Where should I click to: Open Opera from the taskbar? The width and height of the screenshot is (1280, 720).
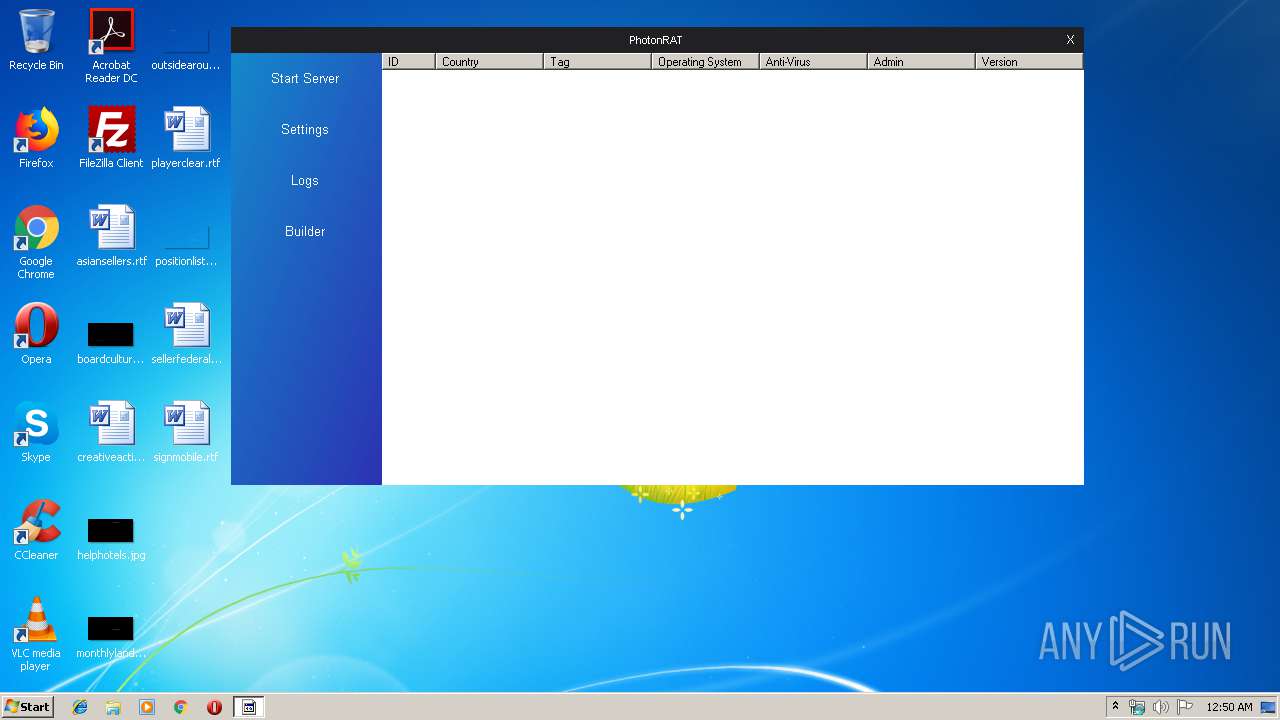pos(214,707)
